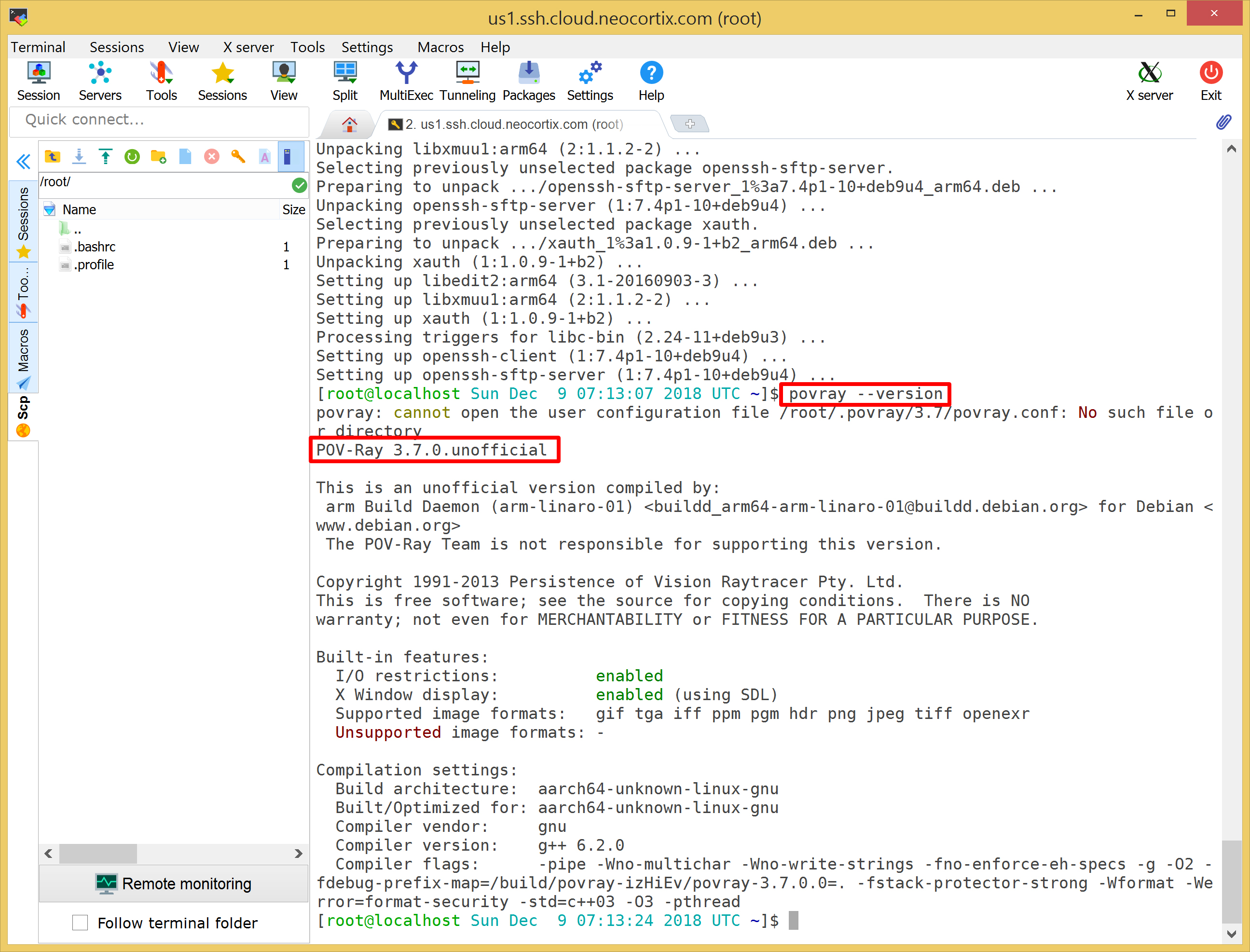Click file list horizontal scrollbar right arrow
The width and height of the screenshot is (1250, 952).
299,854
